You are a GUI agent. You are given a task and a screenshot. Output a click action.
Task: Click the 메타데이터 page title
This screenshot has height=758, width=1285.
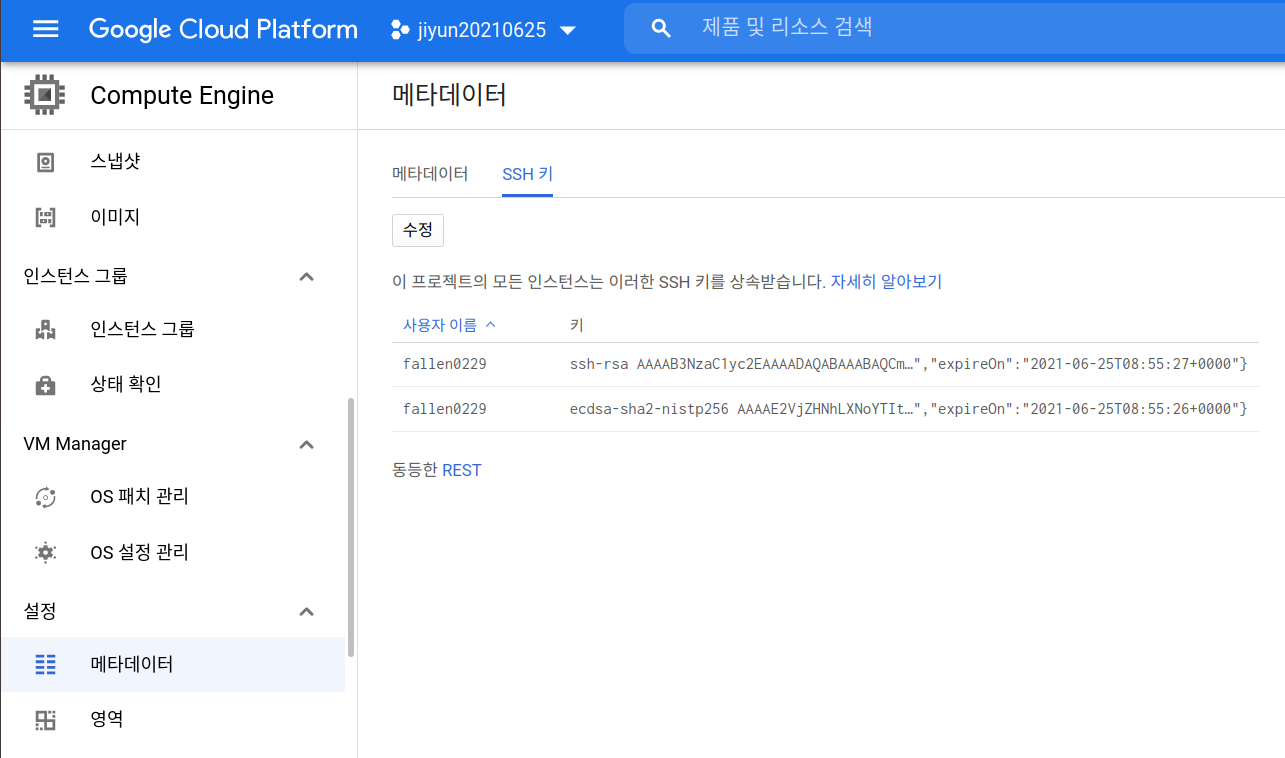pos(450,95)
